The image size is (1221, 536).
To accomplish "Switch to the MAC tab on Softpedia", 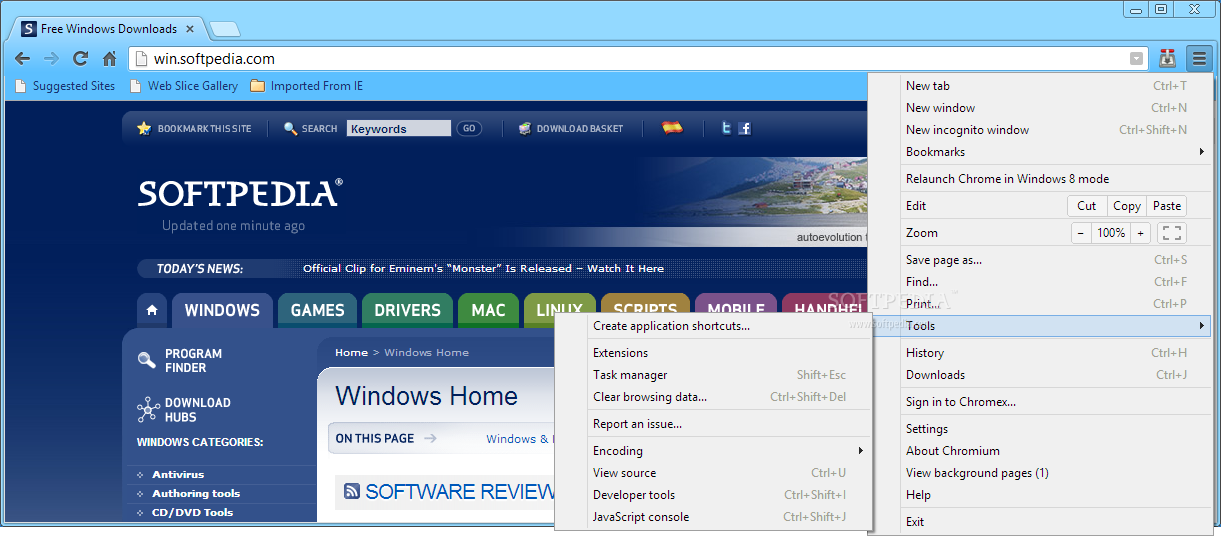I will [489, 310].
